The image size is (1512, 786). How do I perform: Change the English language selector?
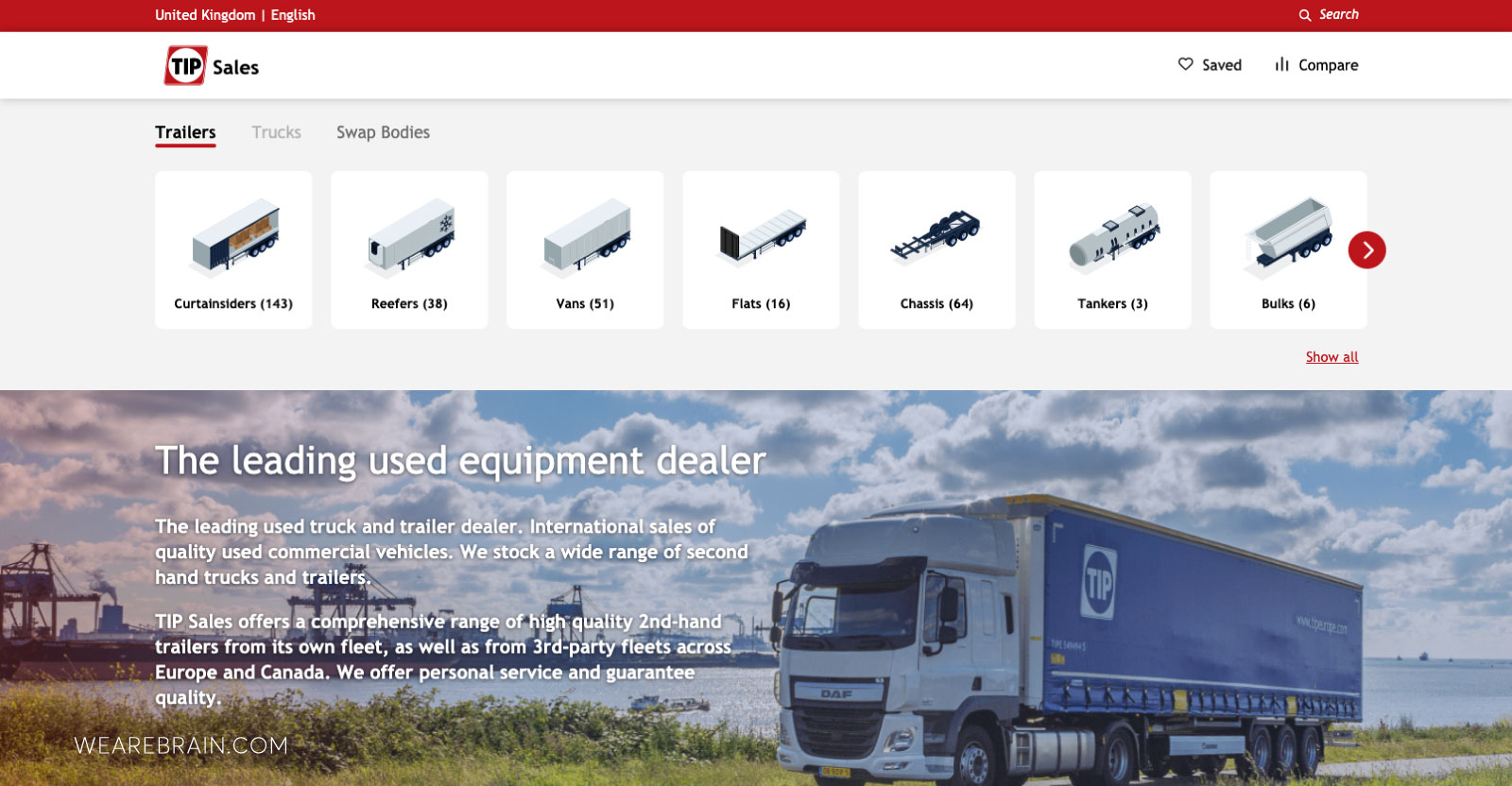point(293,15)
